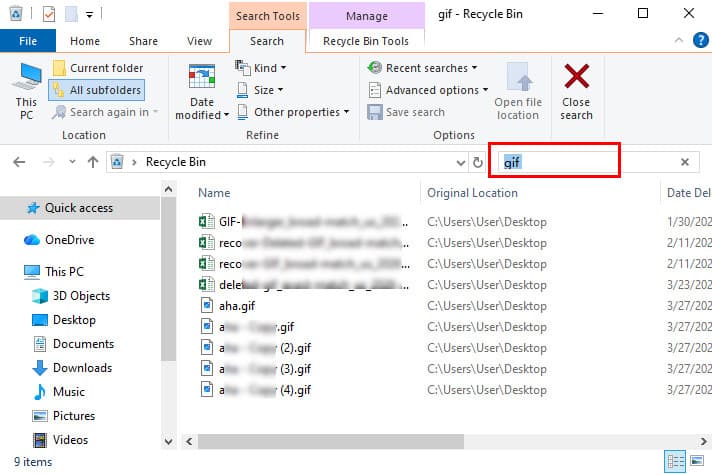Viewport: 712px width, 474px height.
Task: Select Current folder search scope
Action: point(98,68)
